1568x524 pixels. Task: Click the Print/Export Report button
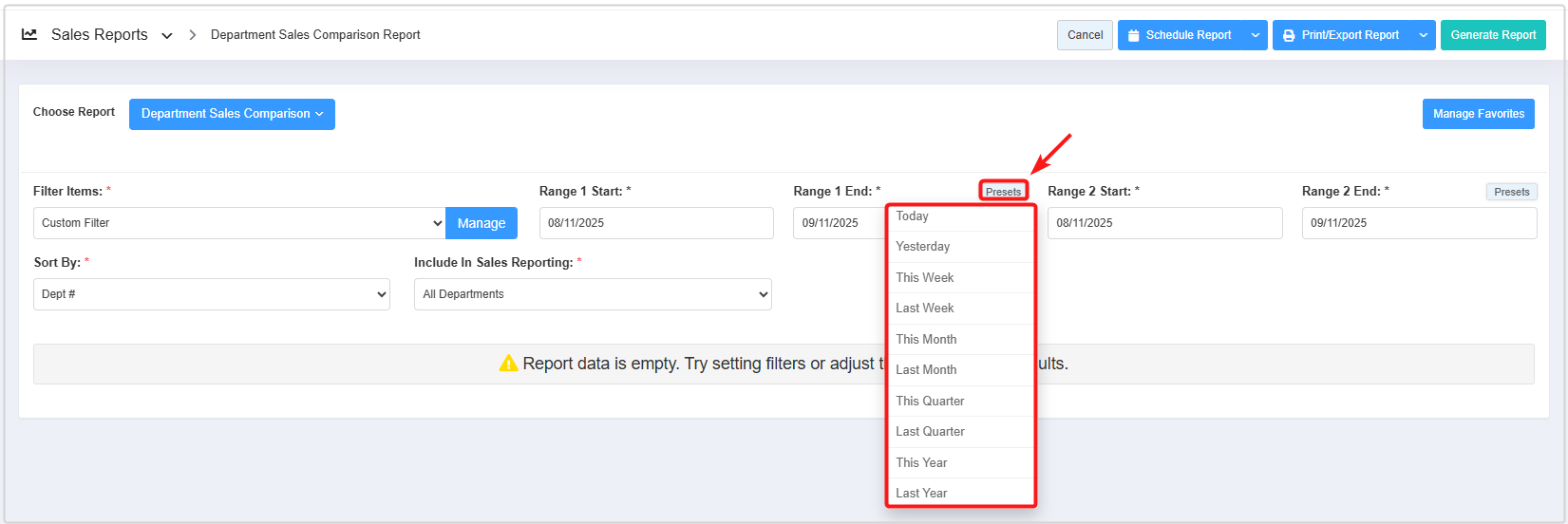click(x=1340, y=35)
